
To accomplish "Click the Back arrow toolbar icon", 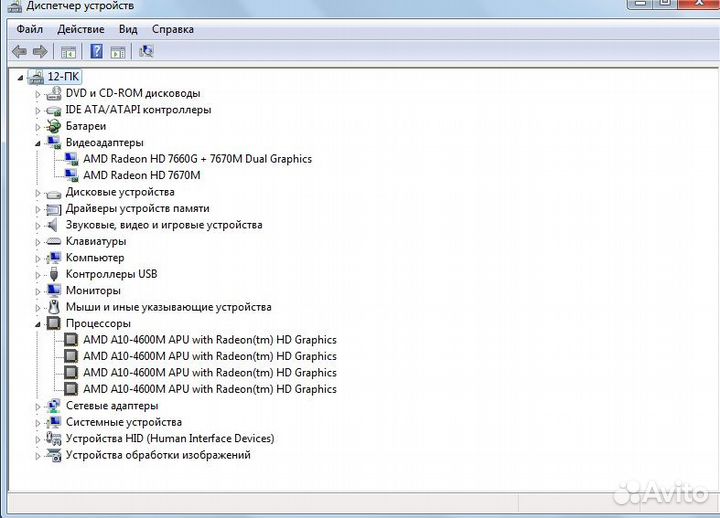I will pyautogui.click(x=19, y=51).
